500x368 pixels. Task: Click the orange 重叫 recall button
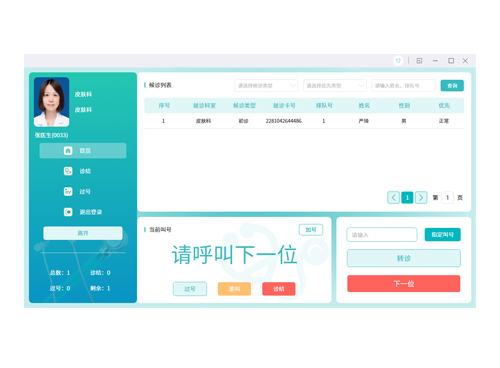coord(234,289)
